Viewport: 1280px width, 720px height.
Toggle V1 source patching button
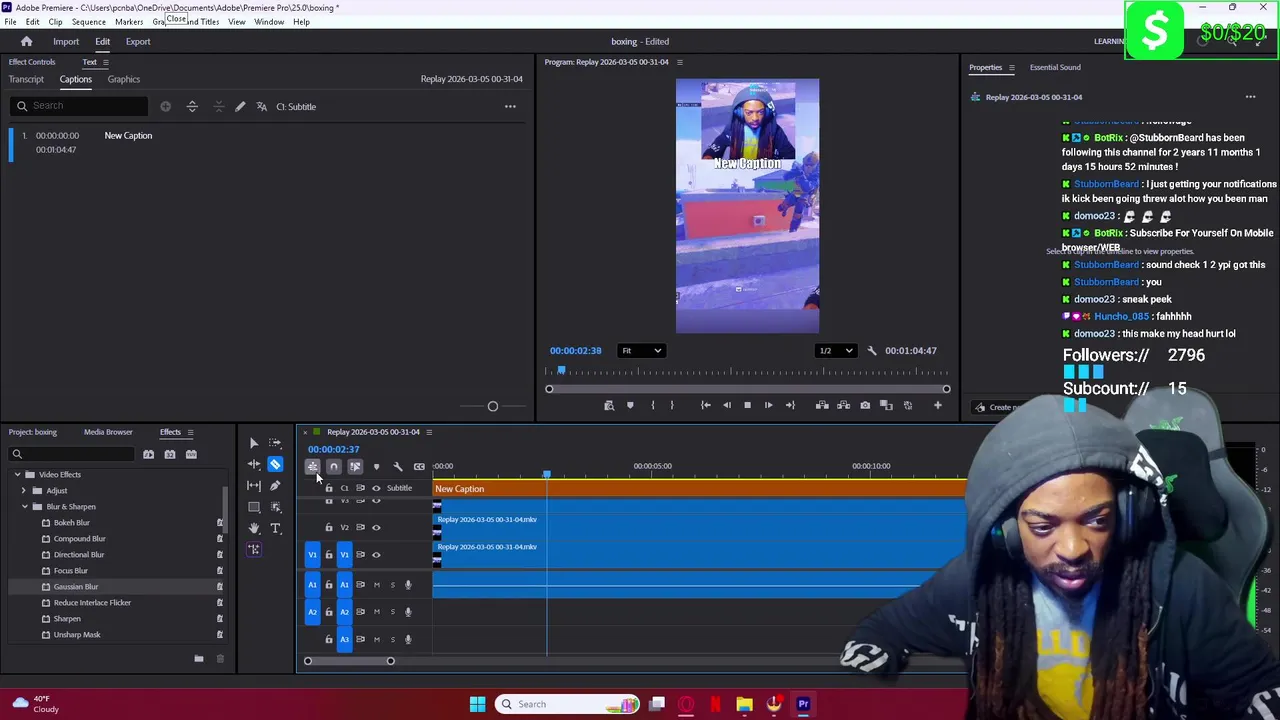312,555
